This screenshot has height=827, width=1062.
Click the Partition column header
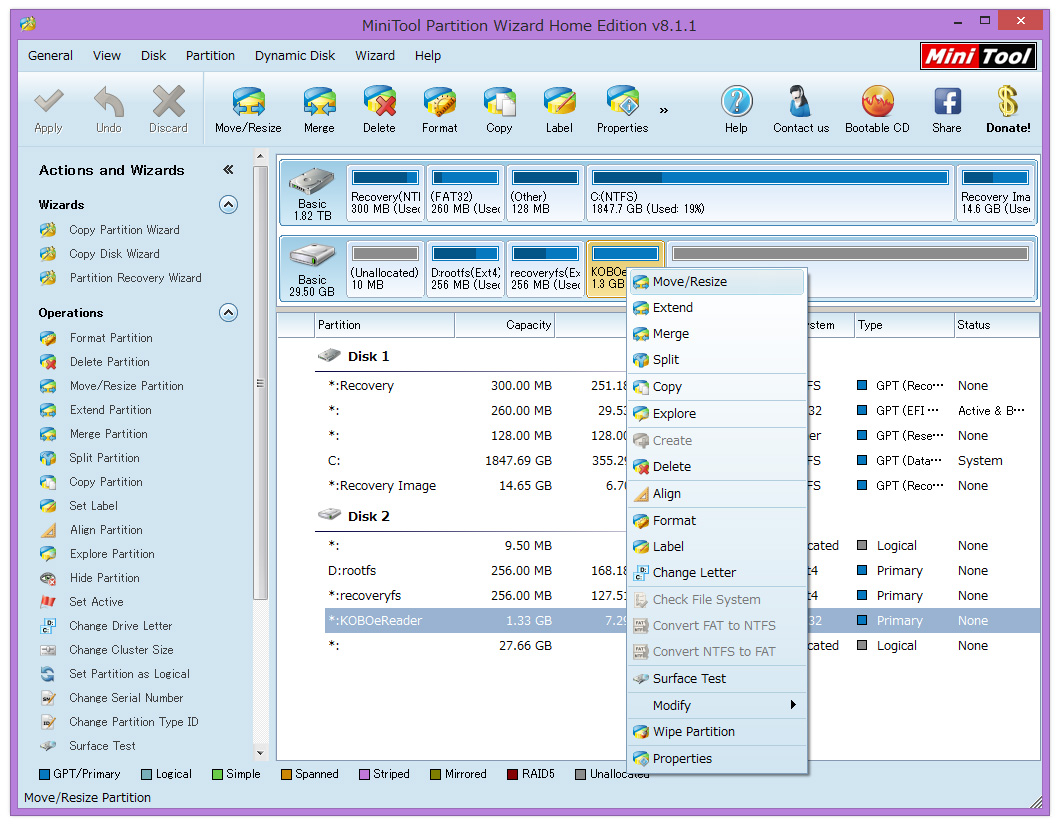[x=384, y=325]
